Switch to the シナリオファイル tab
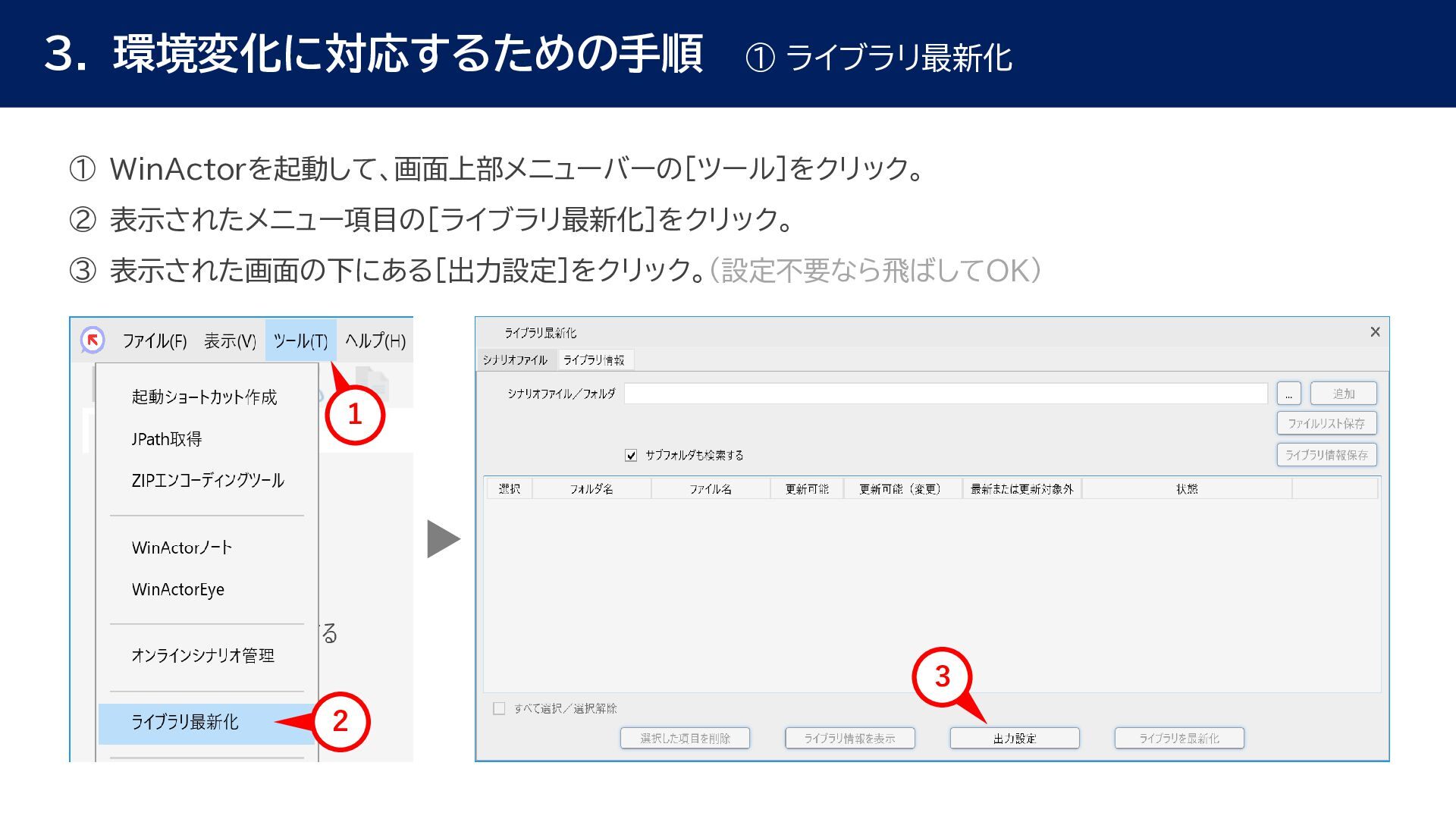The width and height of the screenshot is (1456, 819). coord(515,359)
